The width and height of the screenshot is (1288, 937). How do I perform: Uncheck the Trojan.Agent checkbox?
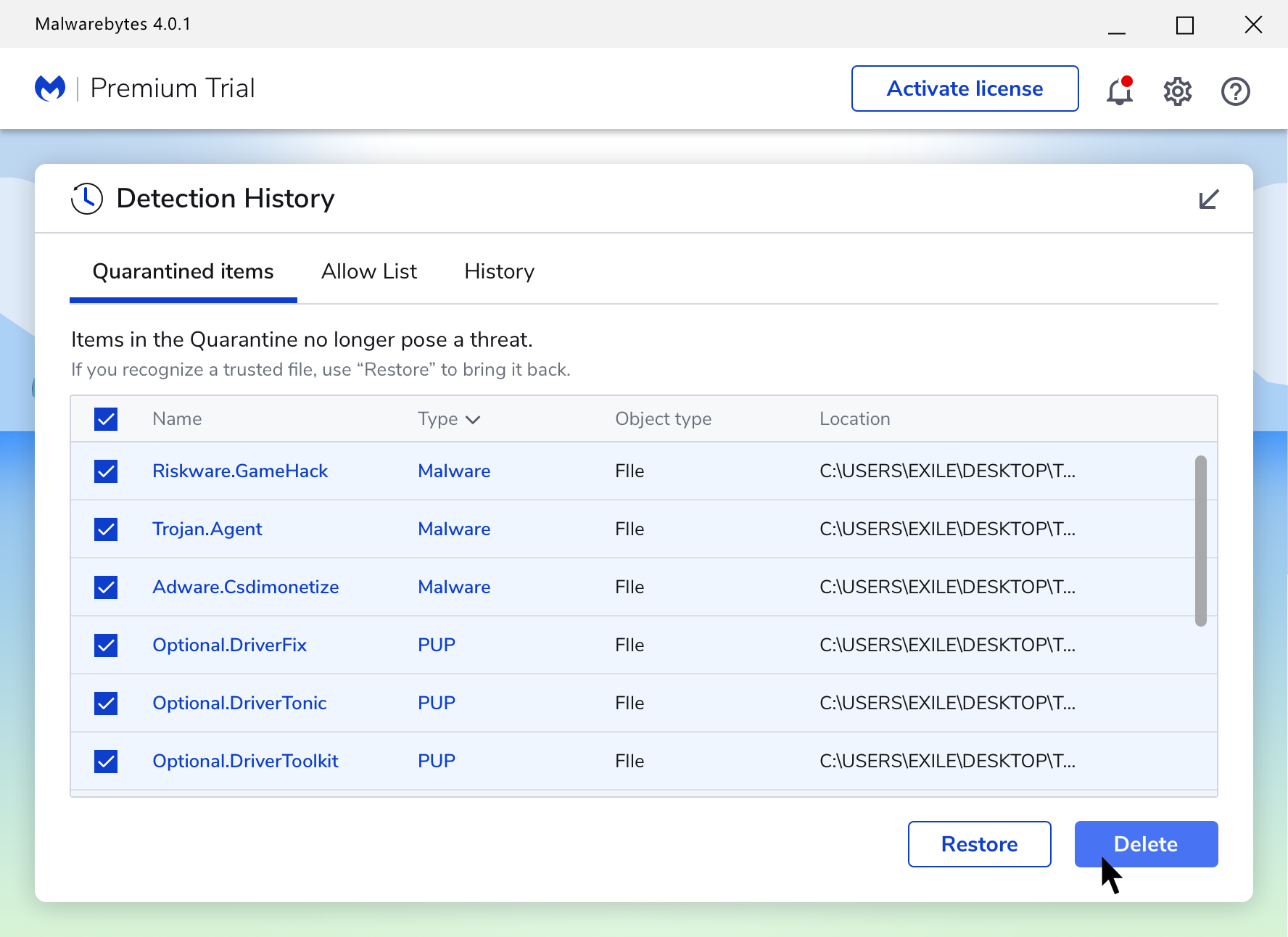tap(106, 529)
